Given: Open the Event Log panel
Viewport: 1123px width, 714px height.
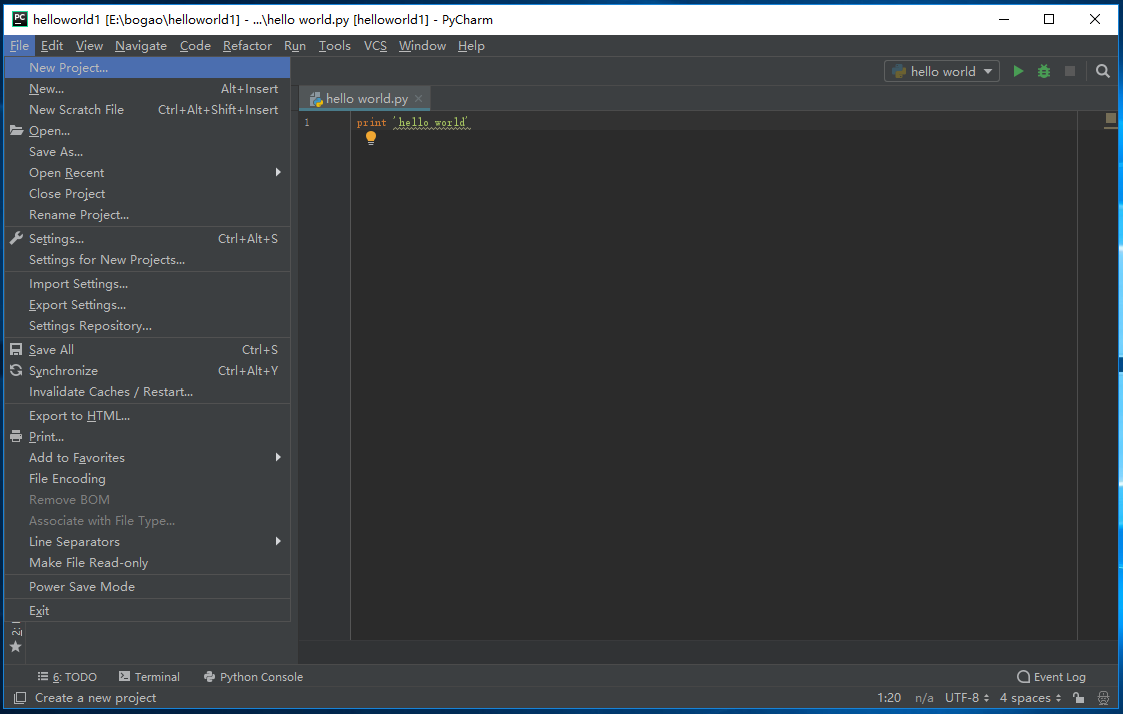Looking at the screenshot, I should pos(1051,677).
